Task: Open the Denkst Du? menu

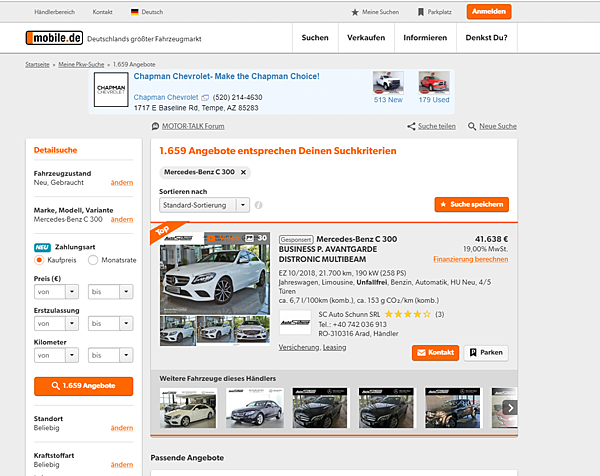Action: pos(486,38)
